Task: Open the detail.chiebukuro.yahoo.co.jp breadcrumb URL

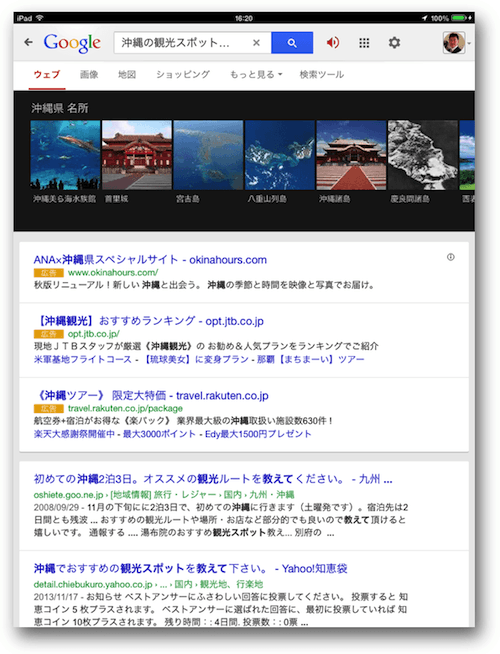Action: click(148, 584)
